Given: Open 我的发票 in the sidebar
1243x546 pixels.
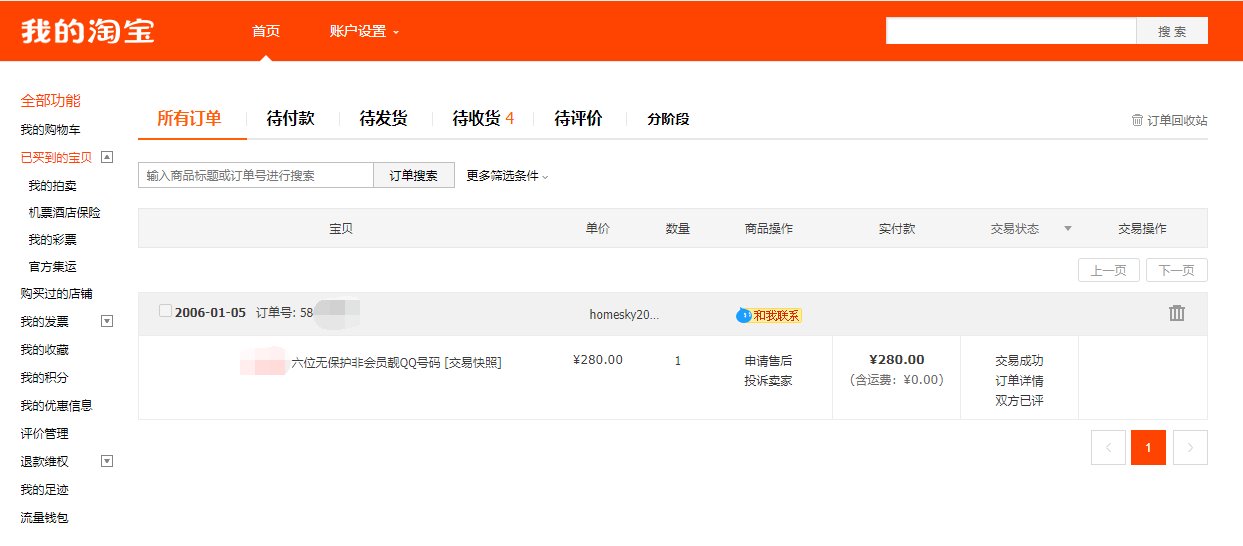Looking at the screenshot, I should [x=44, y=322].
